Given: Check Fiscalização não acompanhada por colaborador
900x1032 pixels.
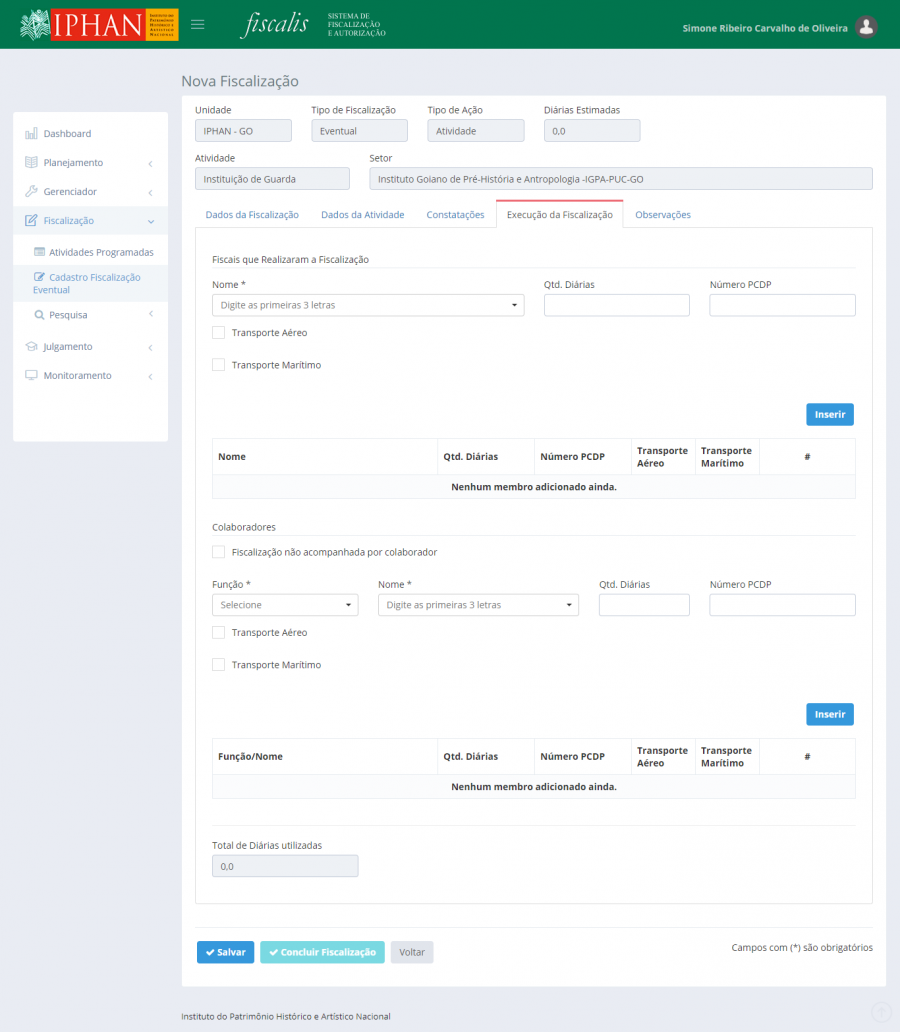Looking at the screenshot, I should 219,552.
